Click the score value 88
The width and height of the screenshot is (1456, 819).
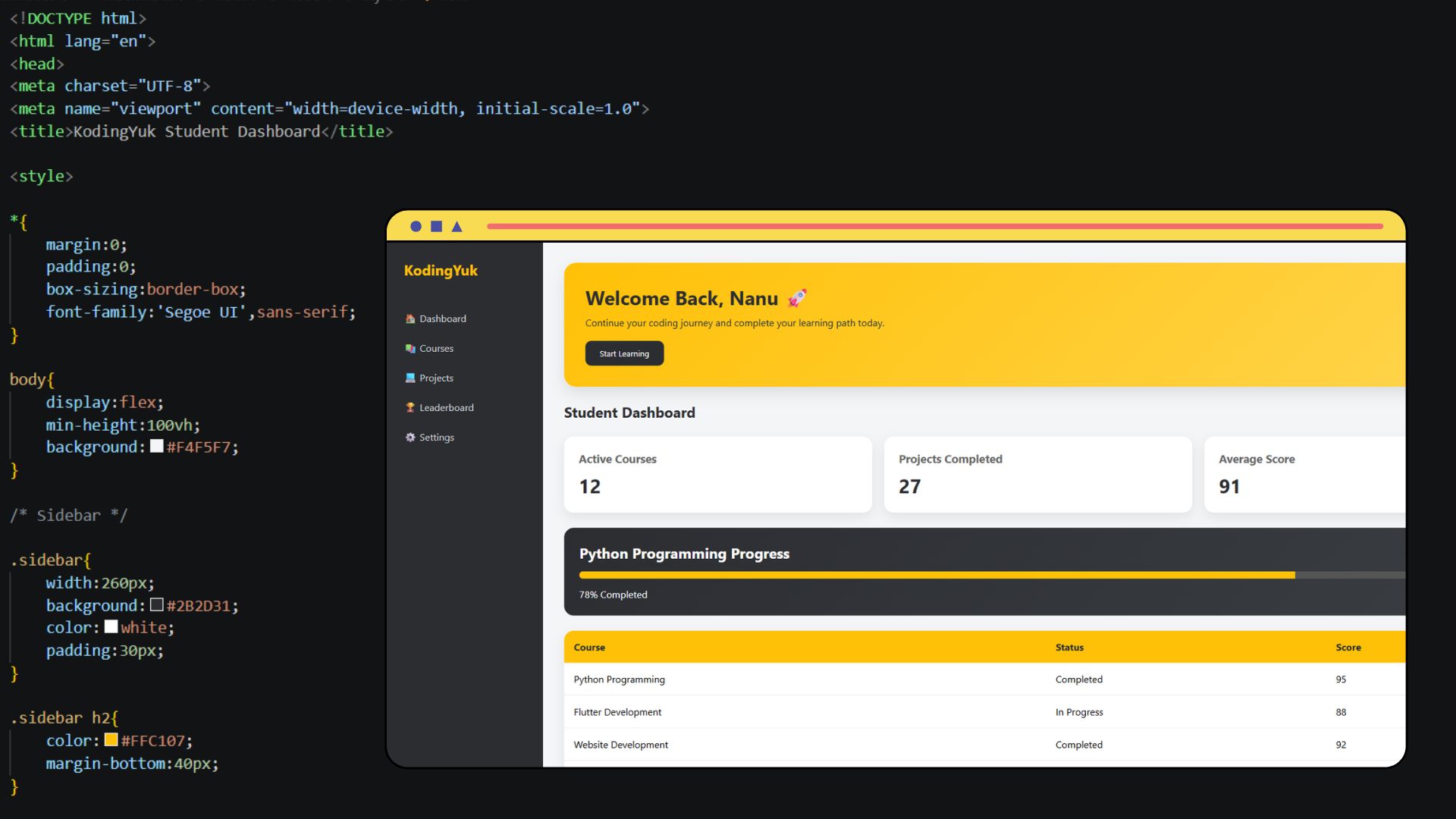coord(1341,712)
